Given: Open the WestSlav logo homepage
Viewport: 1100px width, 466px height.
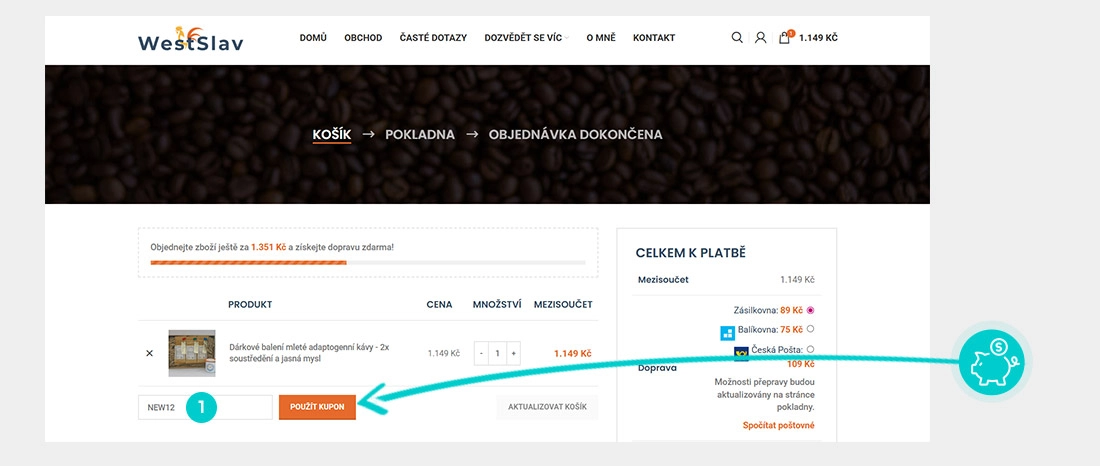Looking at the screenshot, I should (191, 39).
